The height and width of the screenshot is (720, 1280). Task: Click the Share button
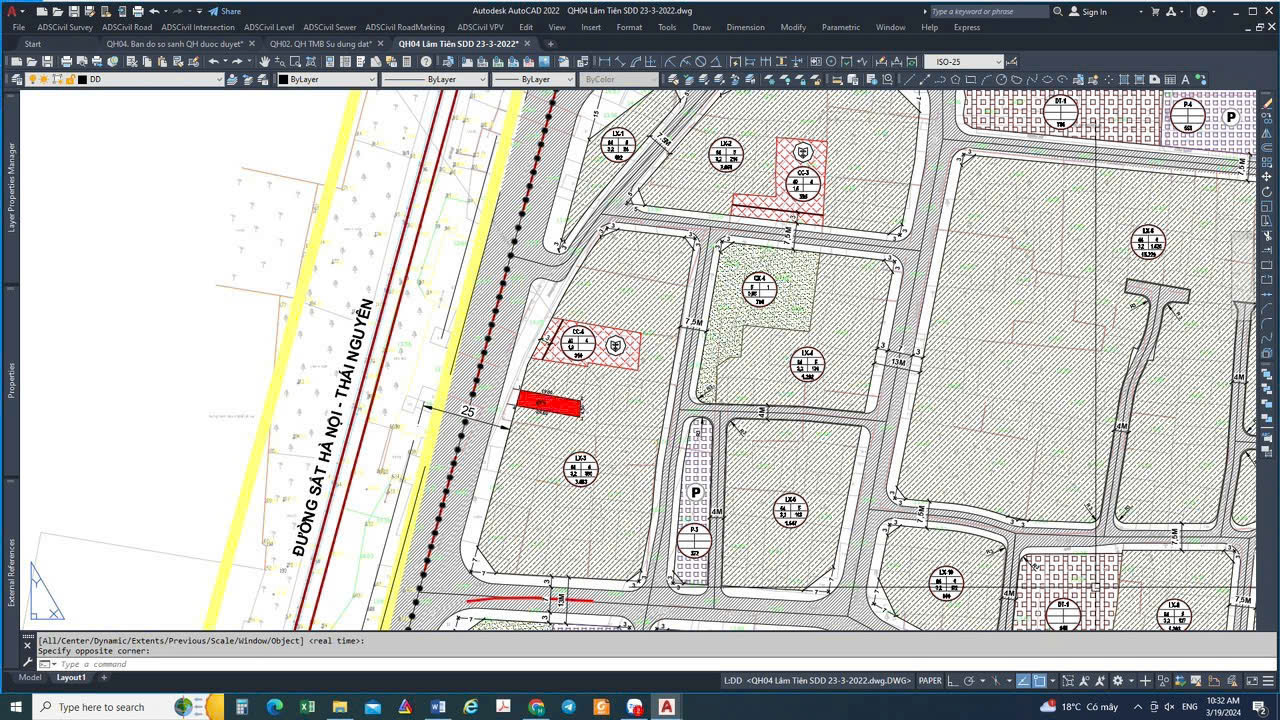pos(225,11)
